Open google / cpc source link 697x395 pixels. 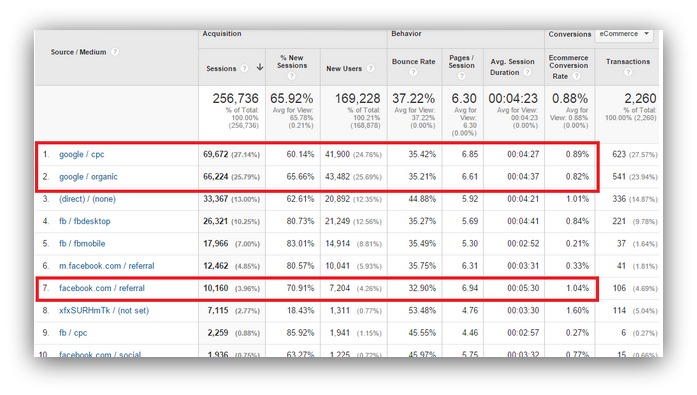click(x=82, y=155)
